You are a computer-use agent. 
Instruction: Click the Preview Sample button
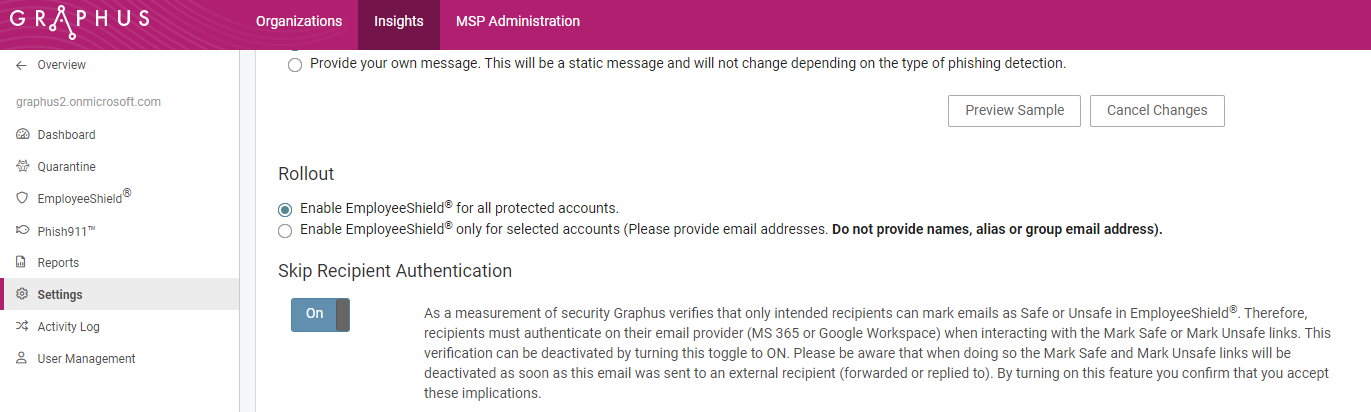pos(1014,111)
